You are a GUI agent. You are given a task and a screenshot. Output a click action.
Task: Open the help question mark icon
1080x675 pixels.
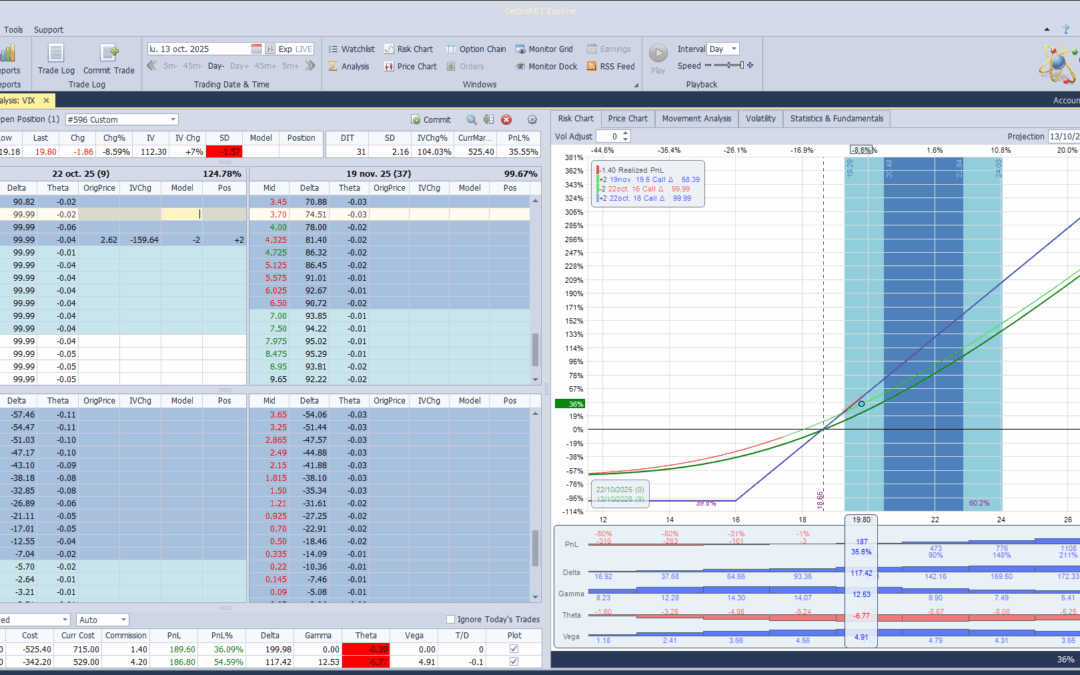point(1066,30)
